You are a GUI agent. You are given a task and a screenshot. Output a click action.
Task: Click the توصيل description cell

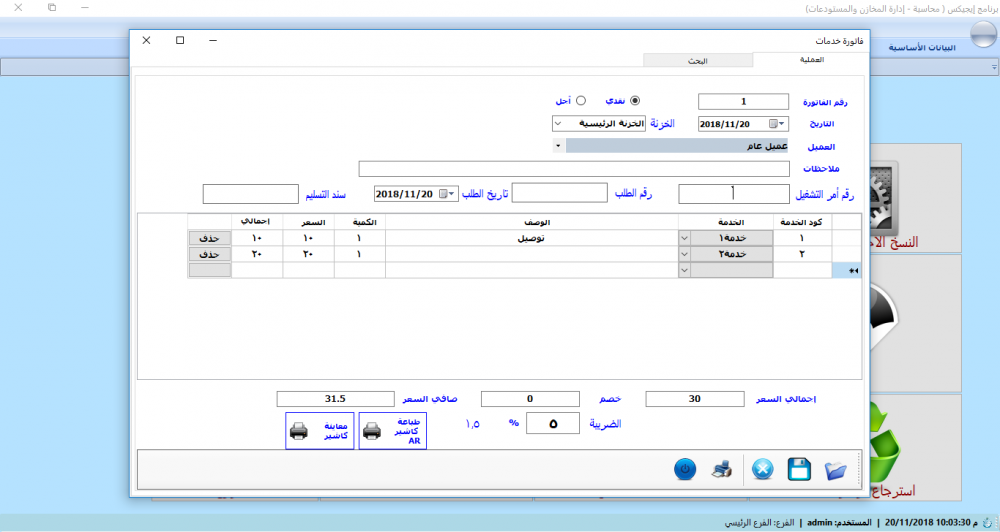pos(531,238)
